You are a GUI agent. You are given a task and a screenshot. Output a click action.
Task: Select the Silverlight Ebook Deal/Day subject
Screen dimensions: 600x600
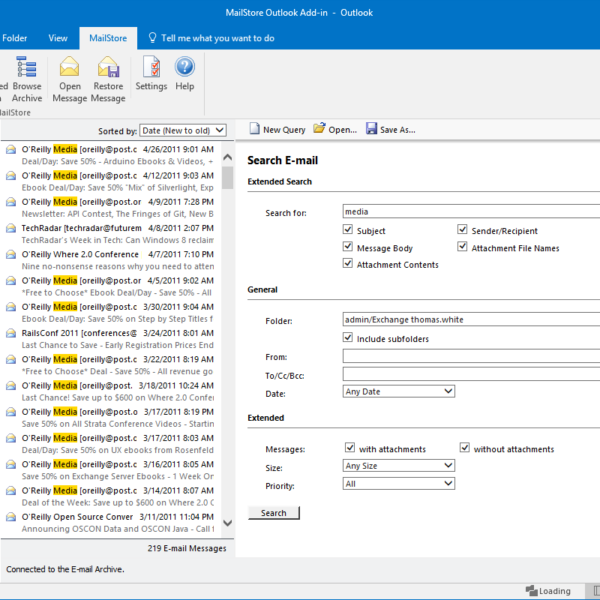click(117, 188)
